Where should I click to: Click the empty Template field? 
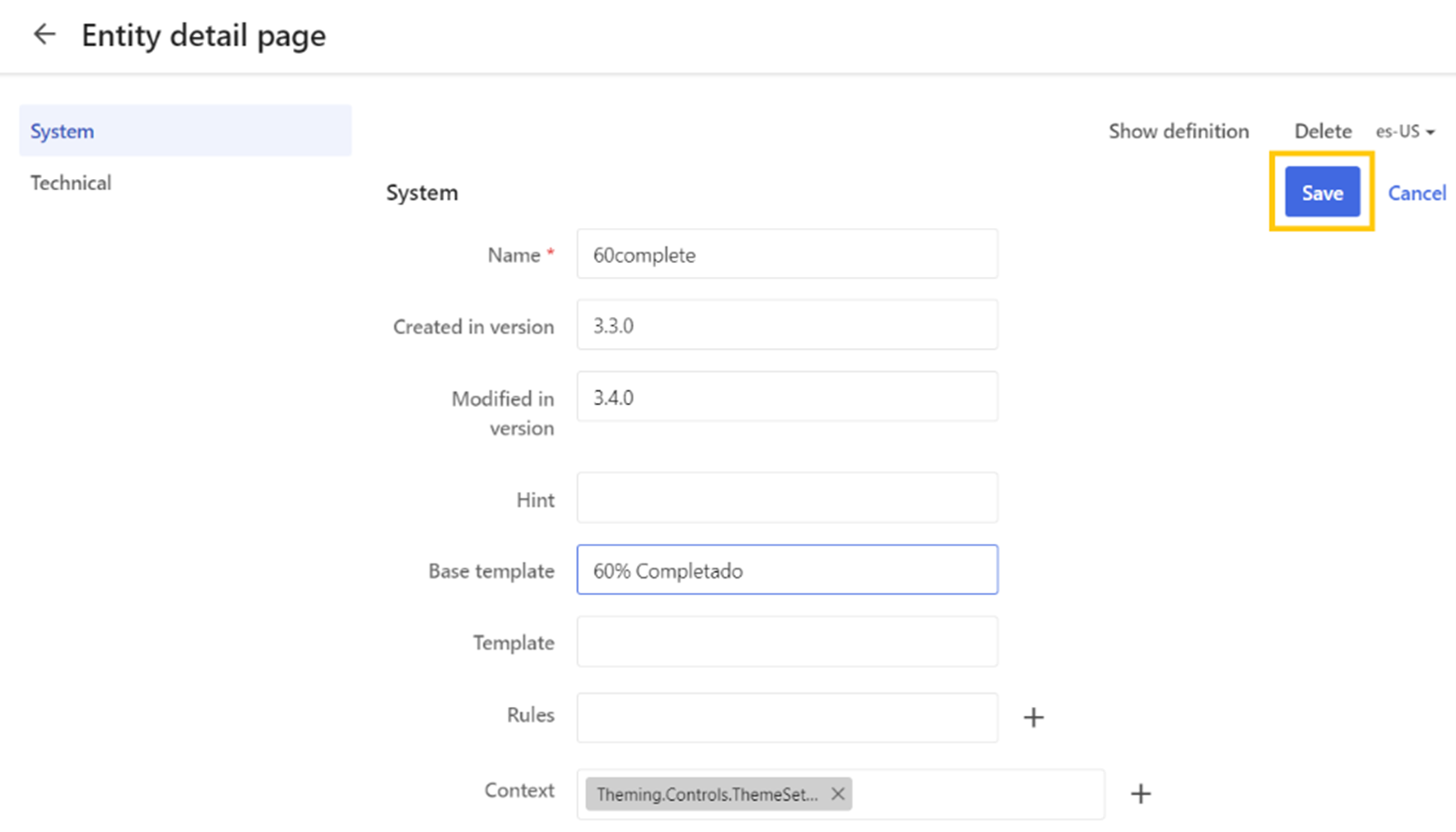point(787,642)
